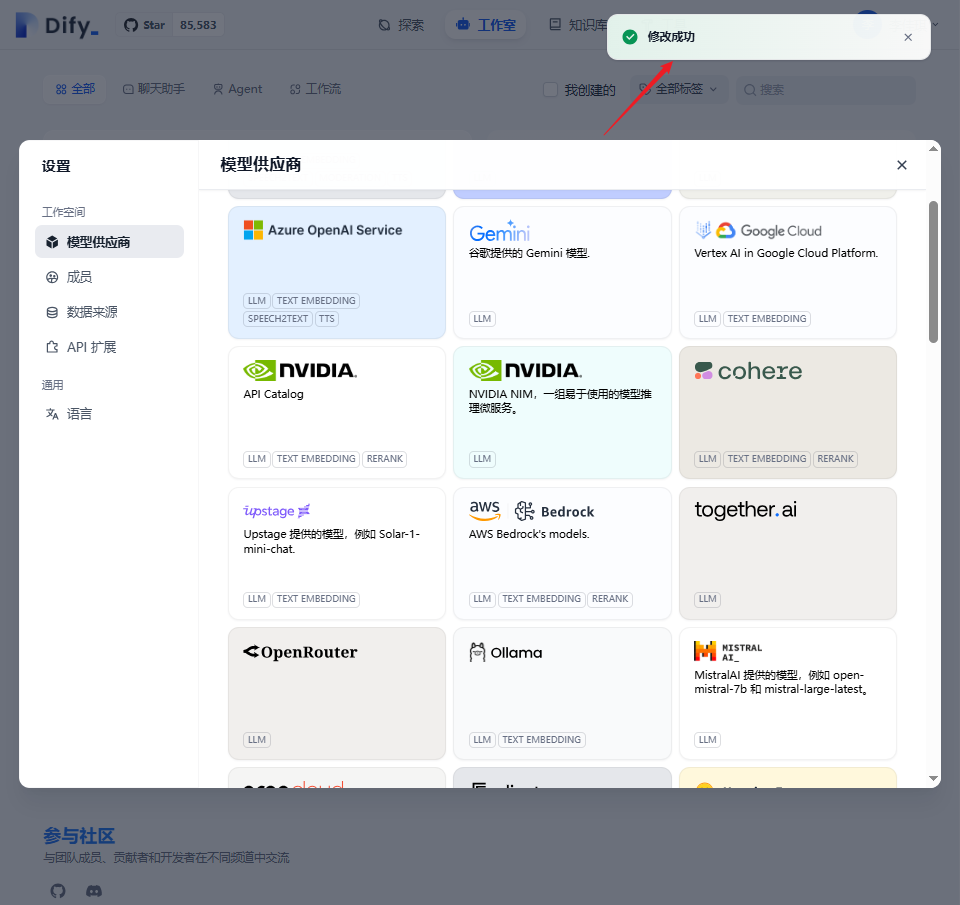Switch to the 工作室 navigation tab
The image size is (960, 905).
coord(486,25)
